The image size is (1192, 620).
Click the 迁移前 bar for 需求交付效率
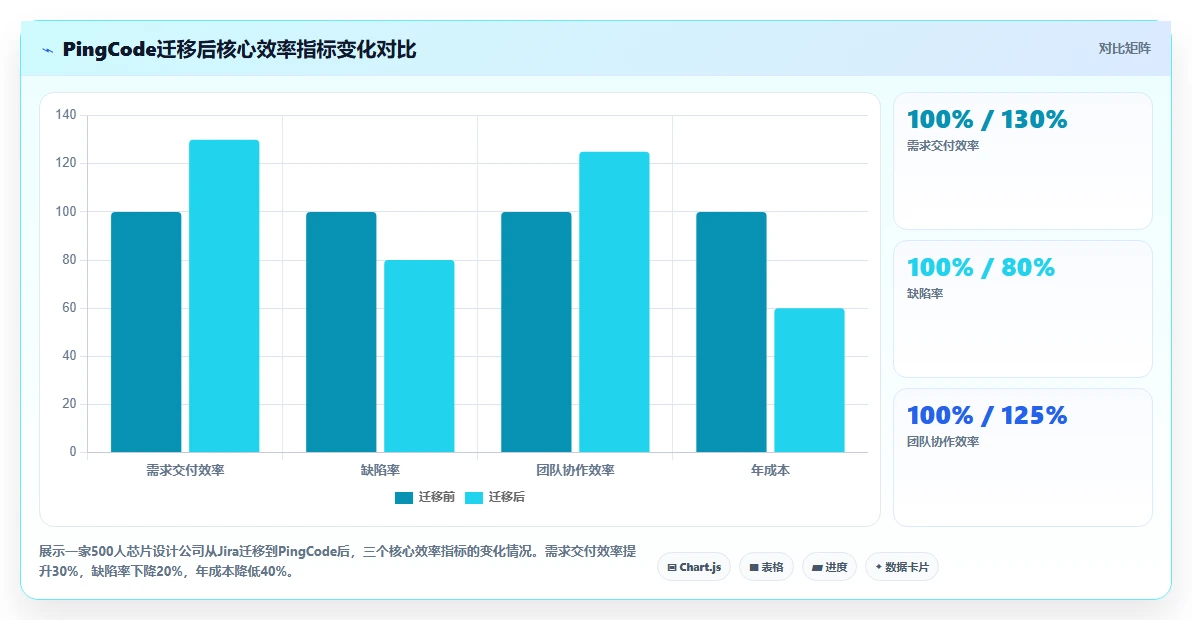pyautogui.click(x=146, y=332)
